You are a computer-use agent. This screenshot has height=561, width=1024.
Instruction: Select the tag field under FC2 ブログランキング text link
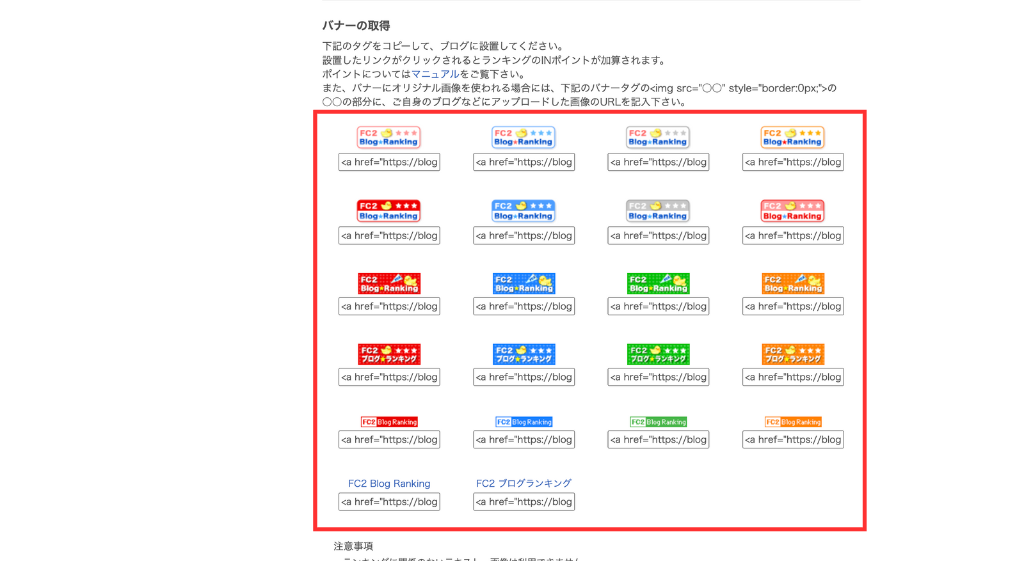(x=524, y=502)
